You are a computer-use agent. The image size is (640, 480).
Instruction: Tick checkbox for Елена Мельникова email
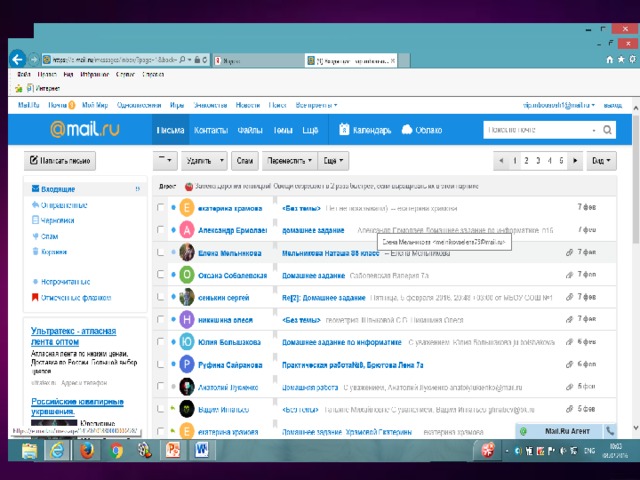click(x=160, y=252)
